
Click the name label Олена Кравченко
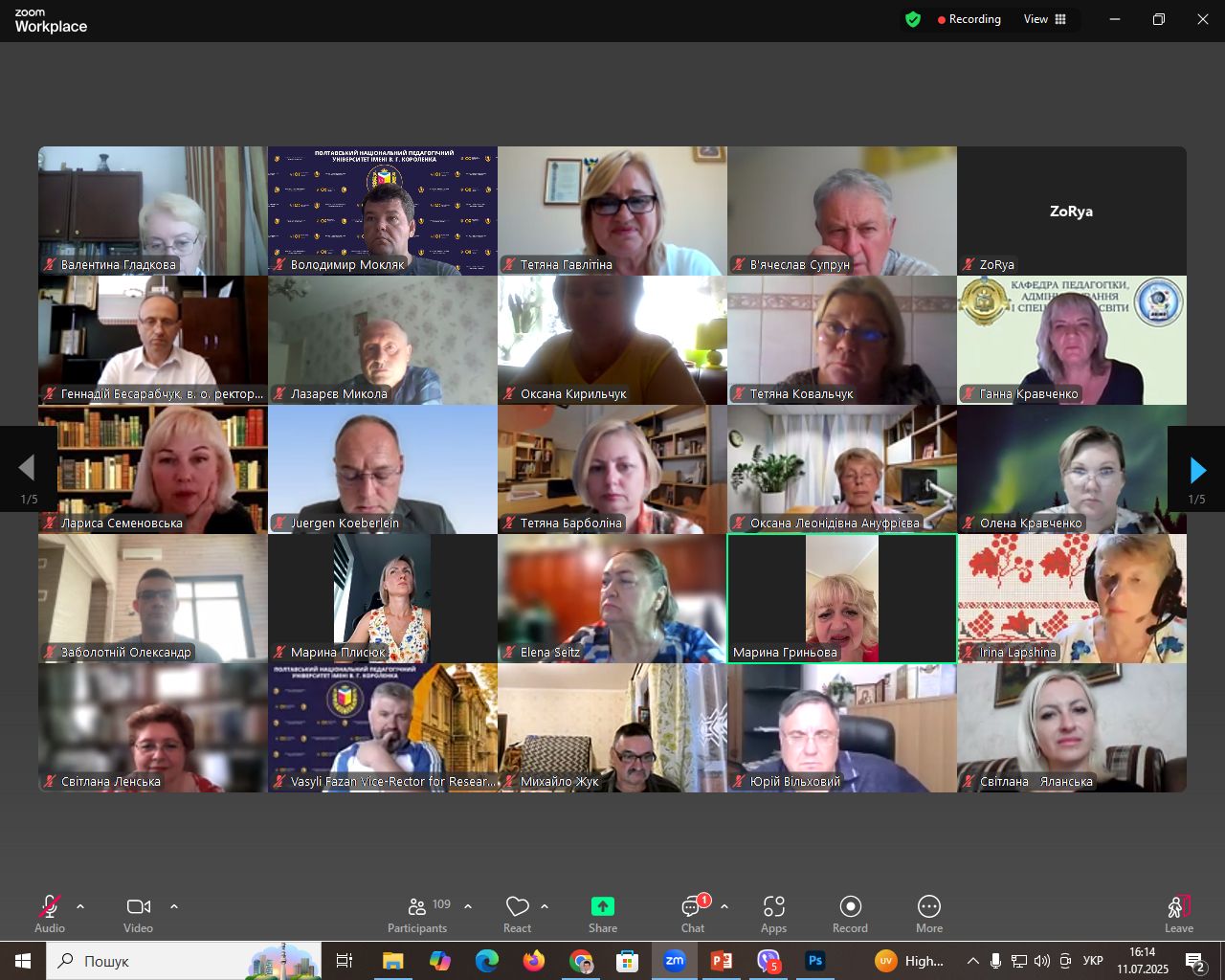[x=1031, y=523]
